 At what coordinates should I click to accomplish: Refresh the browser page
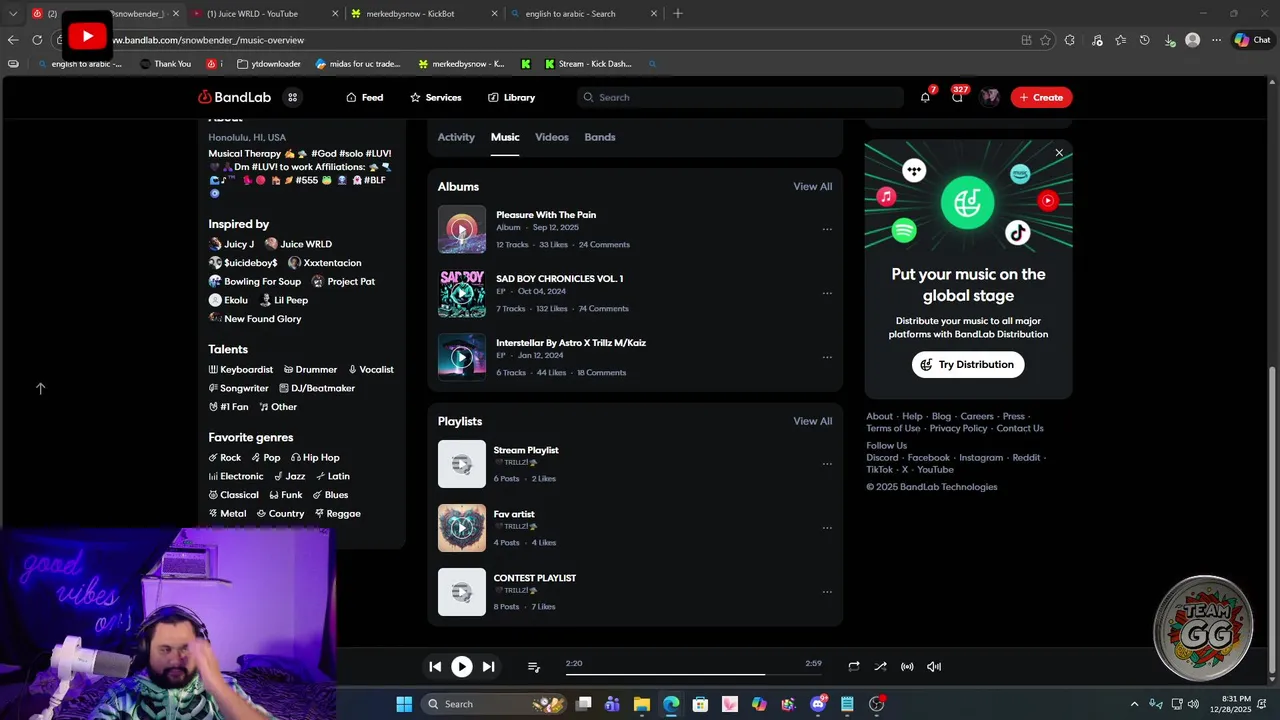[x=37, y=40]
